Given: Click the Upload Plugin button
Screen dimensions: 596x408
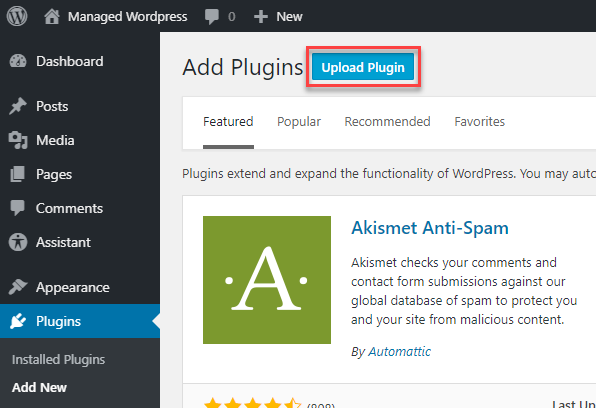Looking at the screenshot, I should (363, 67).
